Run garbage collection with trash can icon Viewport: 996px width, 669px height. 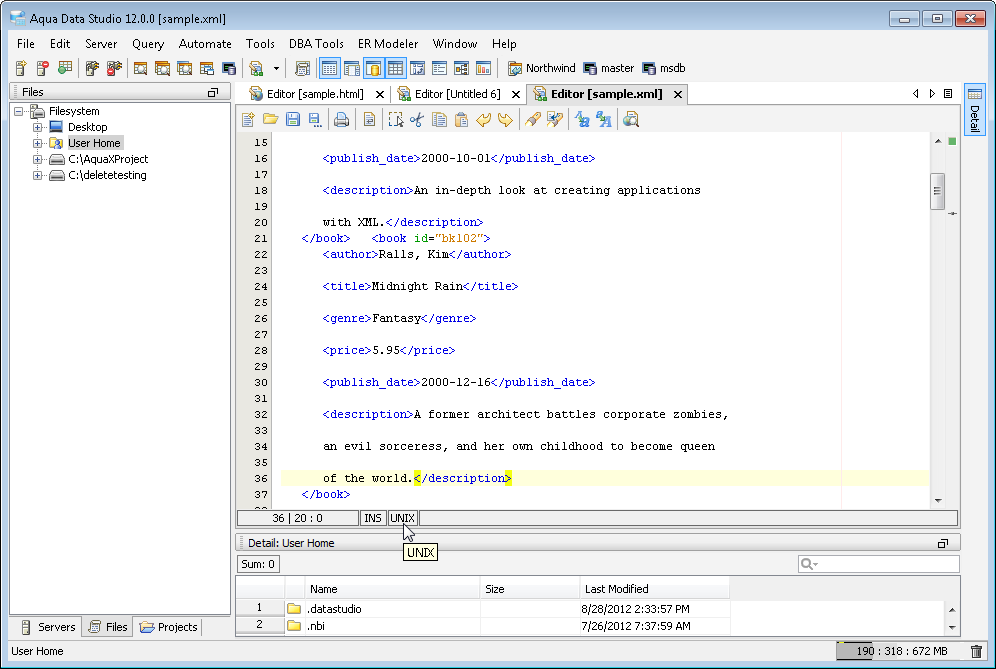coord(976,652)
